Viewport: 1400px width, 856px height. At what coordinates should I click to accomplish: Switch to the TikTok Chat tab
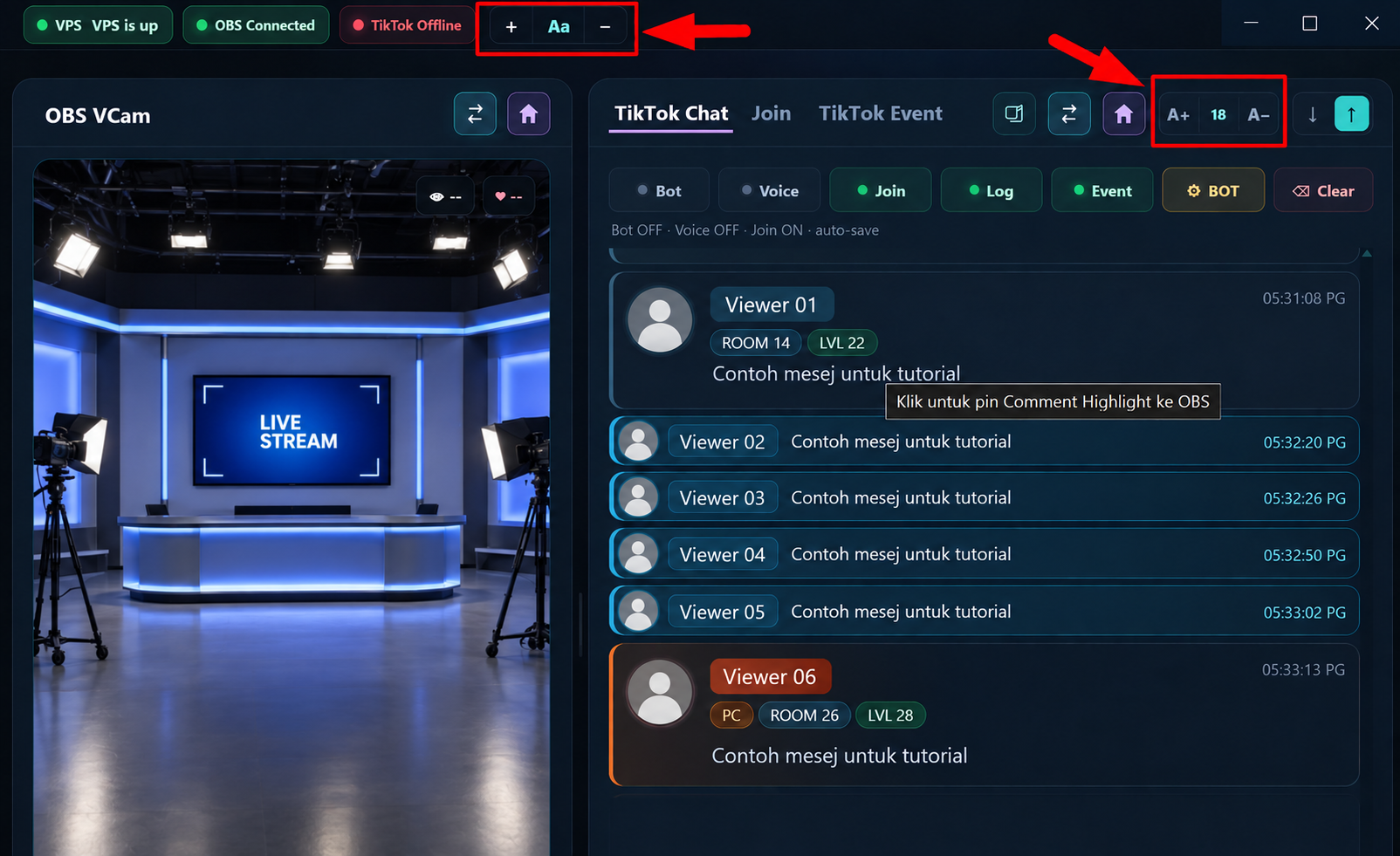(x=670, y=113)
